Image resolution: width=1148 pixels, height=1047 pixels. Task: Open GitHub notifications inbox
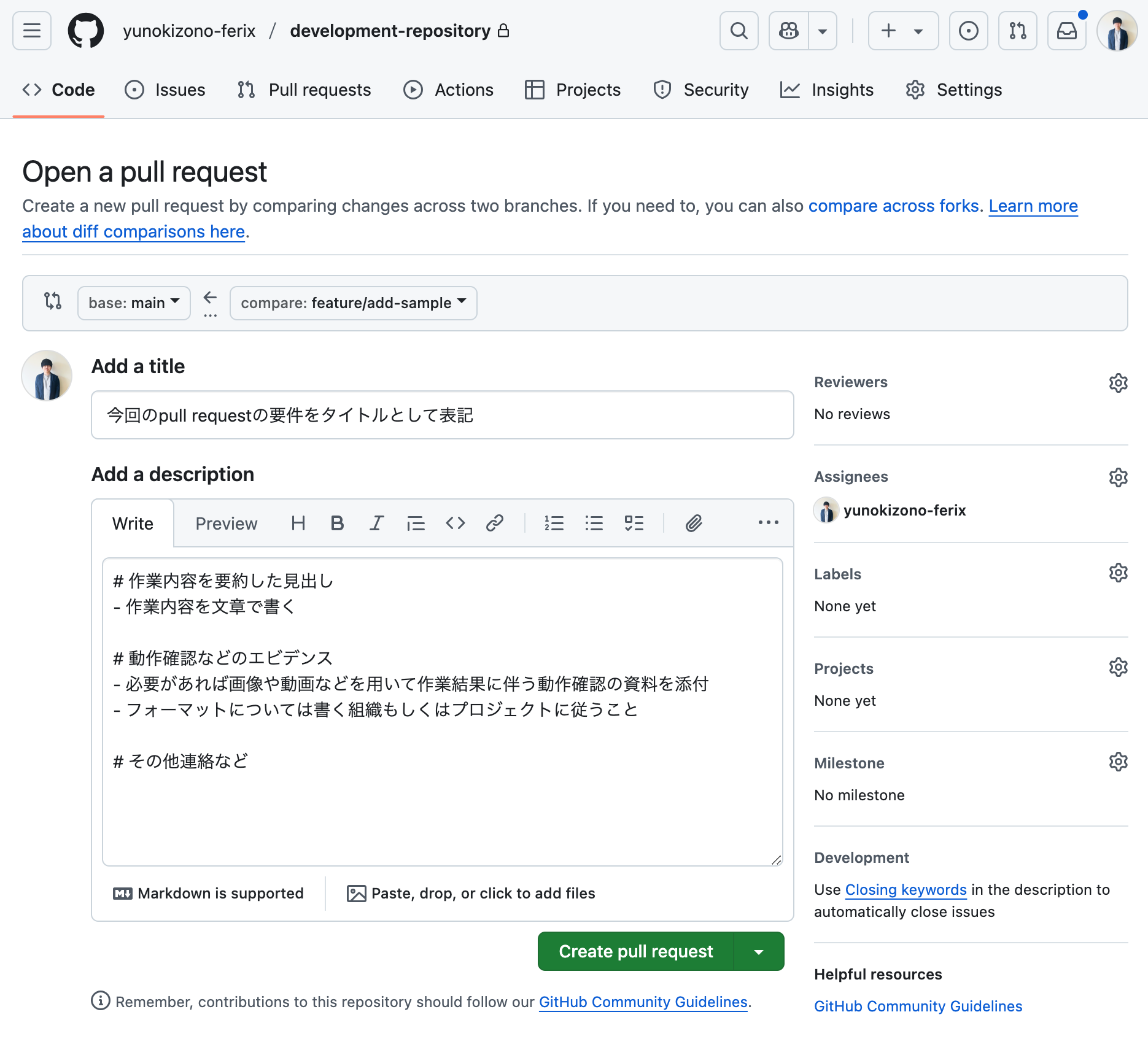tap(1066, 31)
